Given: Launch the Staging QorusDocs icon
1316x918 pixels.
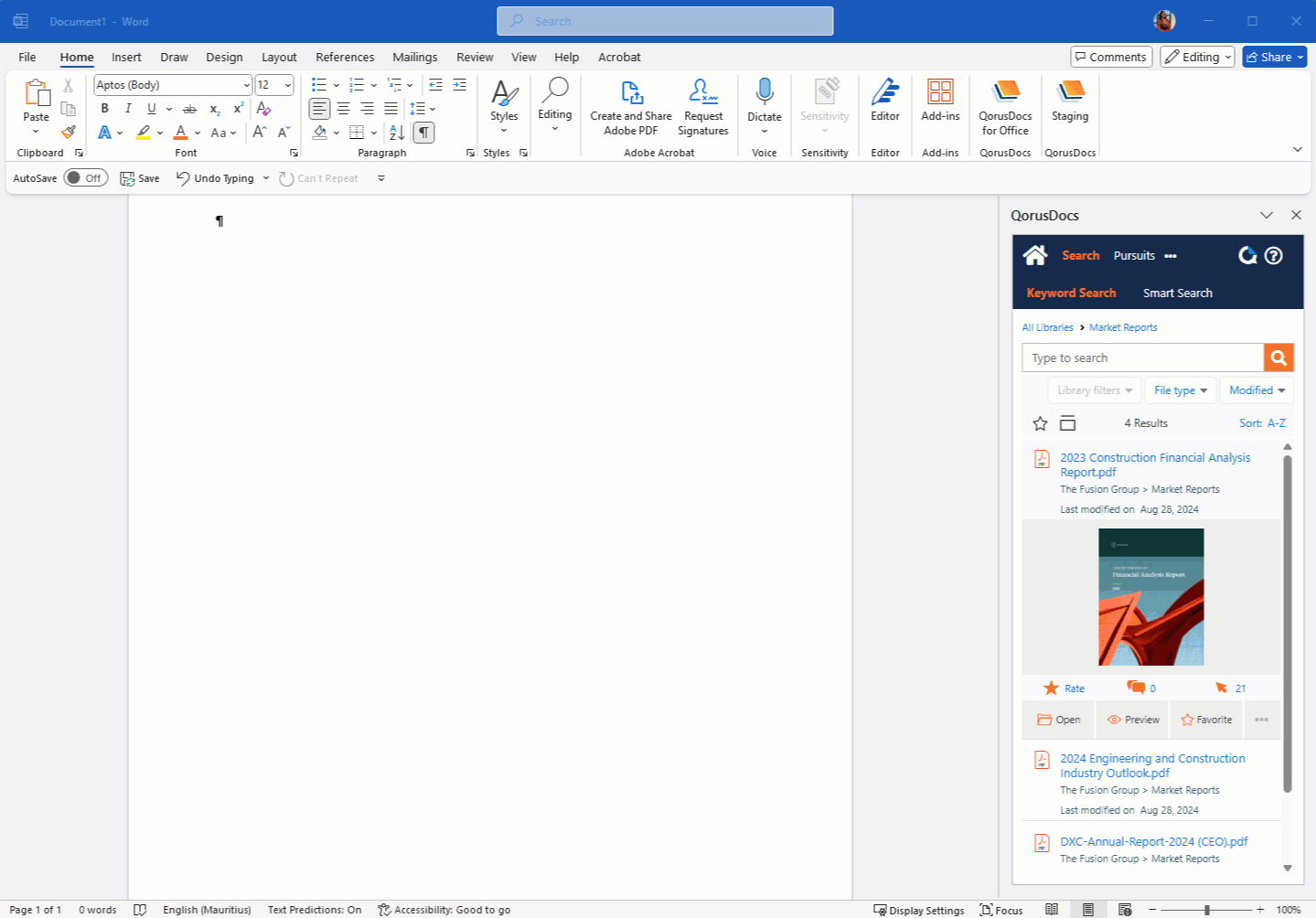Looking at the screenshot, I should (x=1070, y=101).
